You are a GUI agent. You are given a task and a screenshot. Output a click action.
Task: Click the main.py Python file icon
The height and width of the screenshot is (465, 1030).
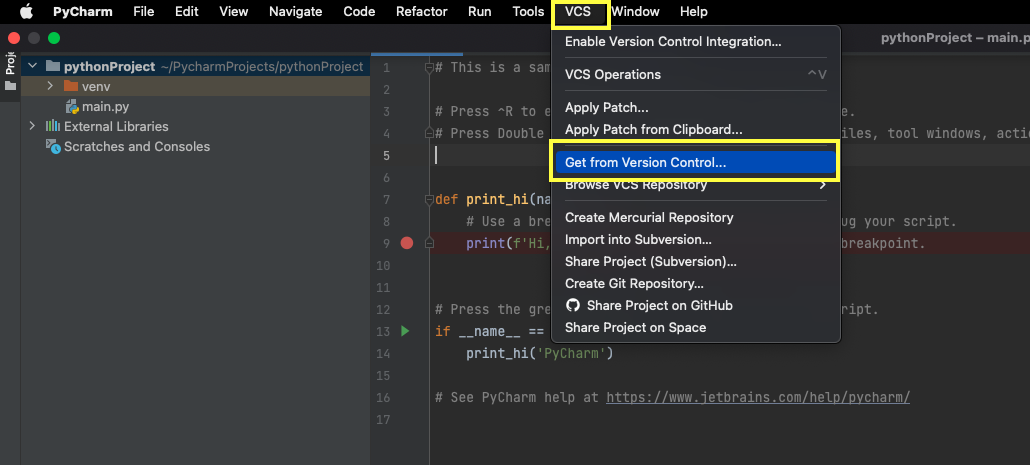point(72,106)
